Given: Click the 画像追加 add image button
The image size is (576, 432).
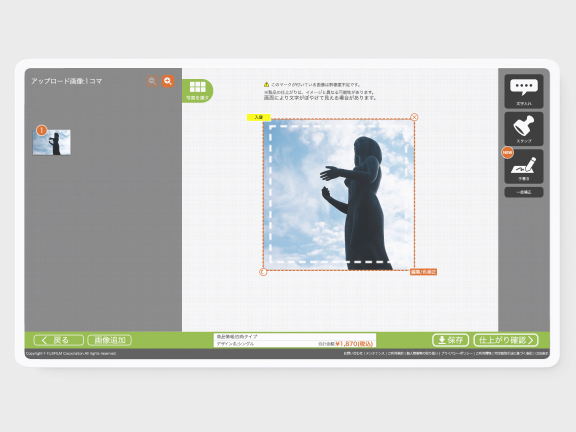Looking at the screenshot, I should pos(110,340).
